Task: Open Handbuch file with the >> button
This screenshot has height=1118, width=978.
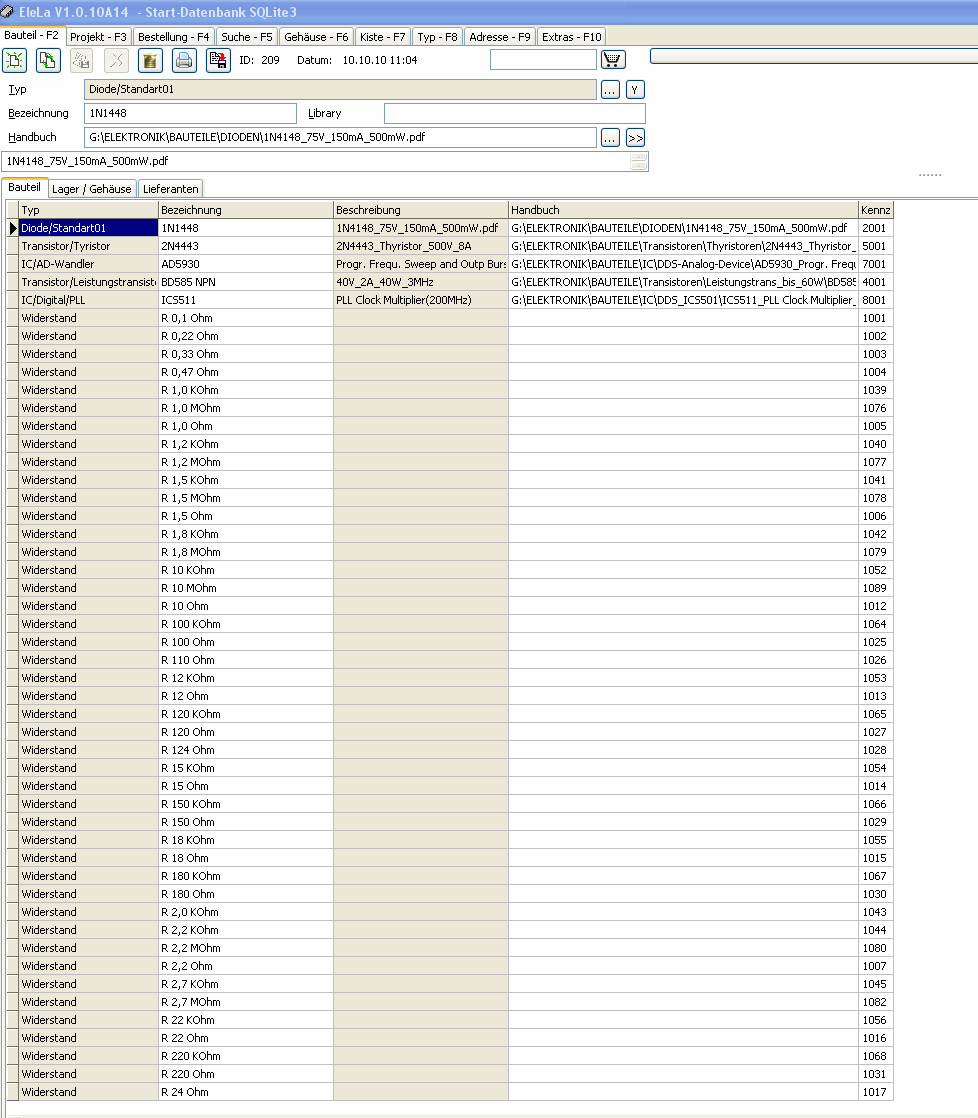Action: (635, 138)
